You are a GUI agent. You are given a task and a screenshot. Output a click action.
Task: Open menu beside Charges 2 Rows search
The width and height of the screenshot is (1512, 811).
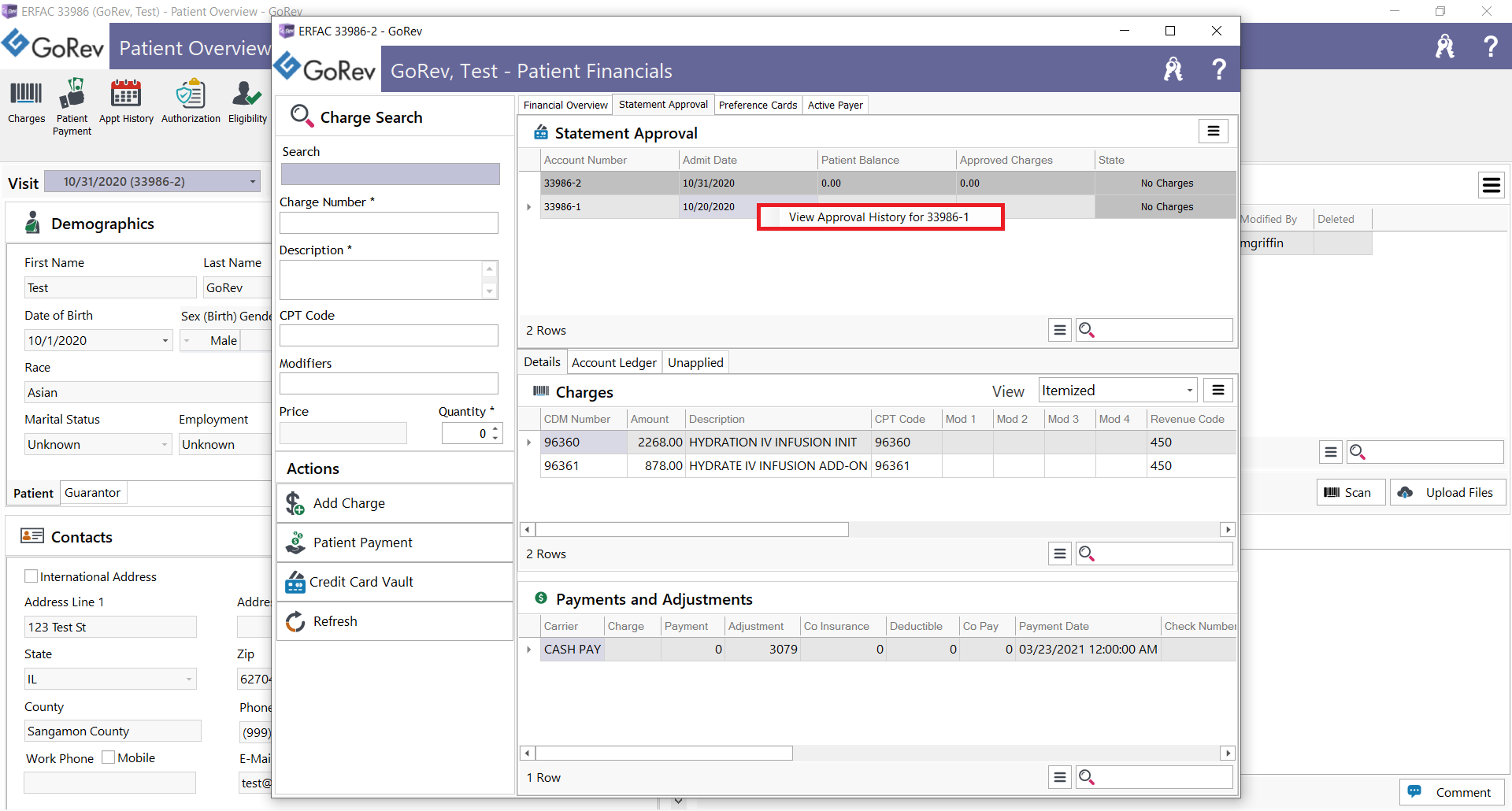(1060, 554)
